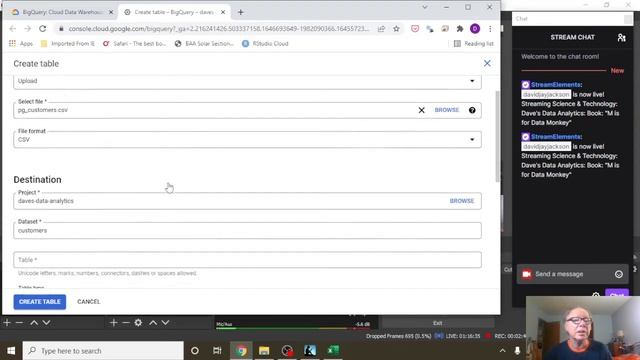This screenshot has width=640, height=360.
Task: Click the Send a message chat box
Action: pos(573,274)
